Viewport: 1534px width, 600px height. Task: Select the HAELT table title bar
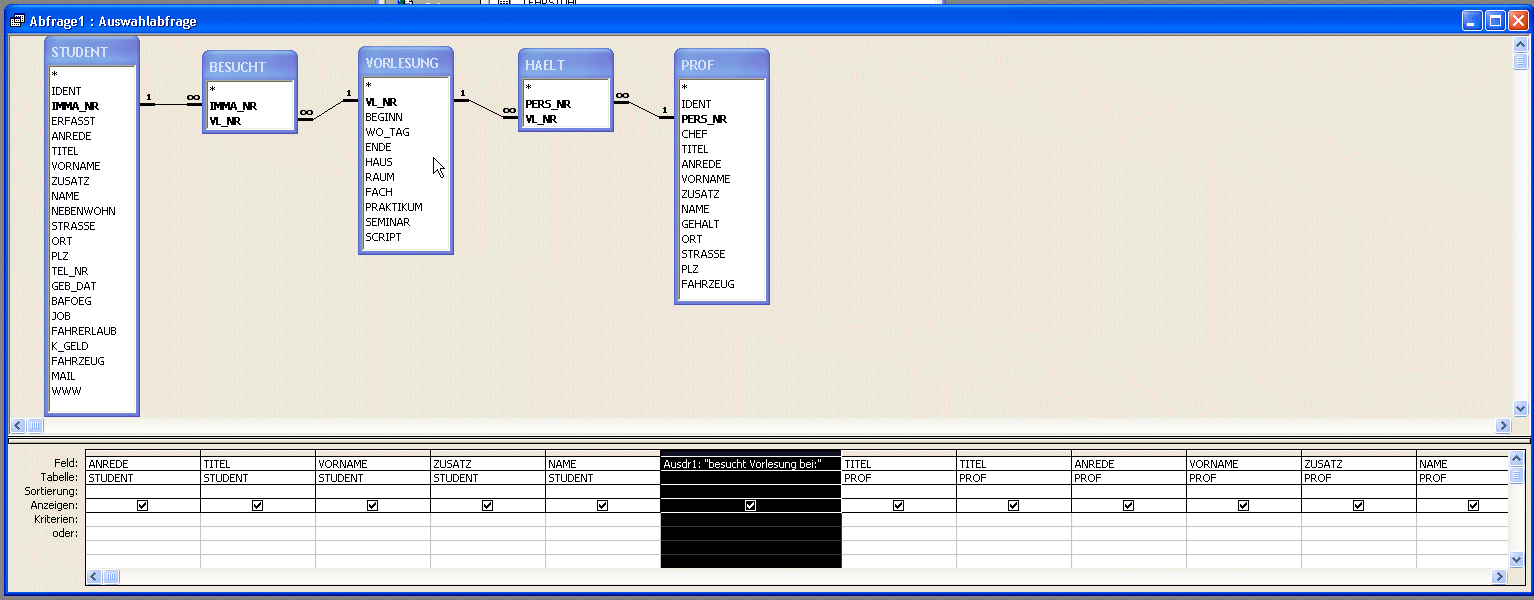(x=566, y=65)
